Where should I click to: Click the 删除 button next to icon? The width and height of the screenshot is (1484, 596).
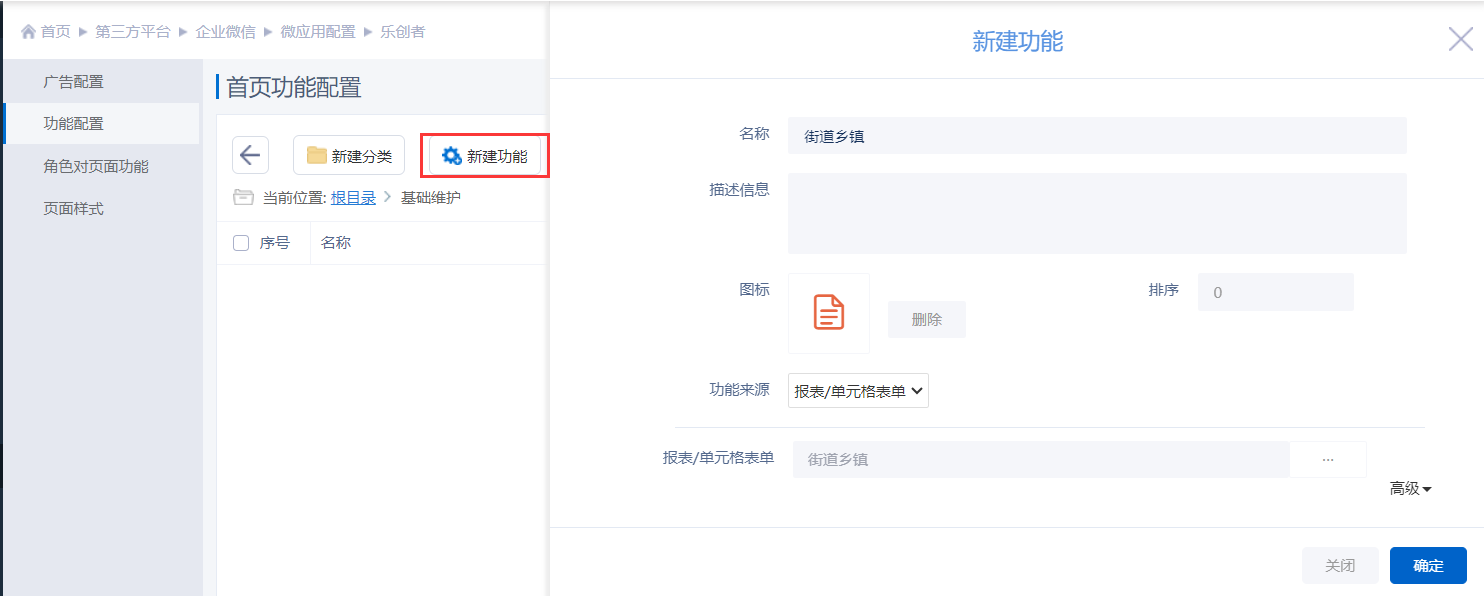click(926, 320)
